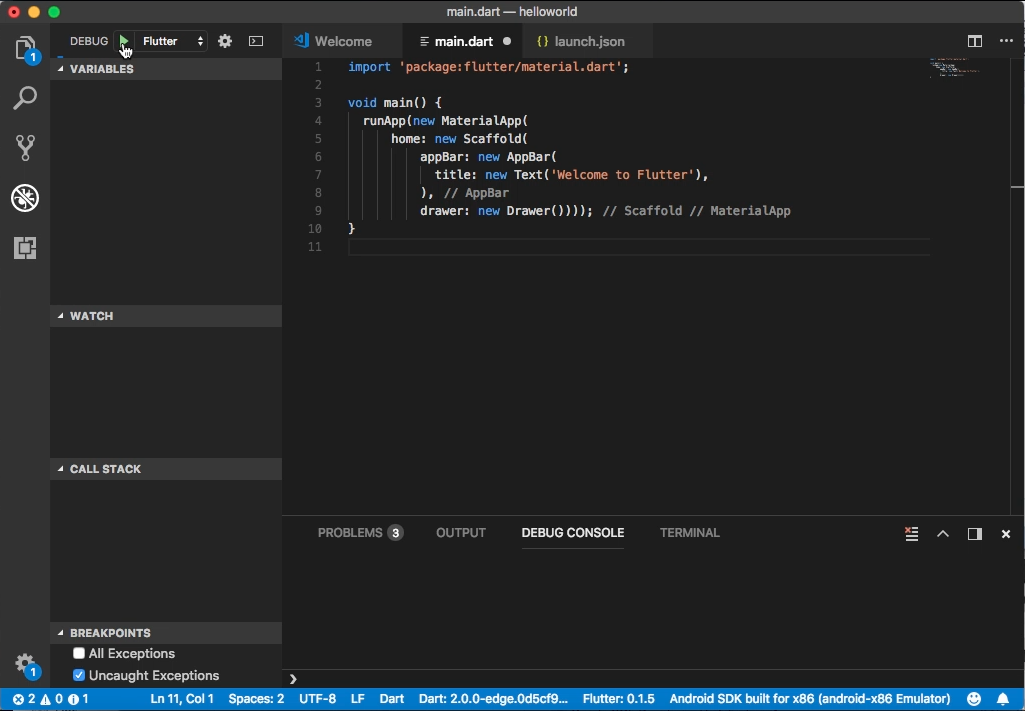1025x711 pixels.
Task: Select the Dart language mode indicator
Action: click(392, 699)
